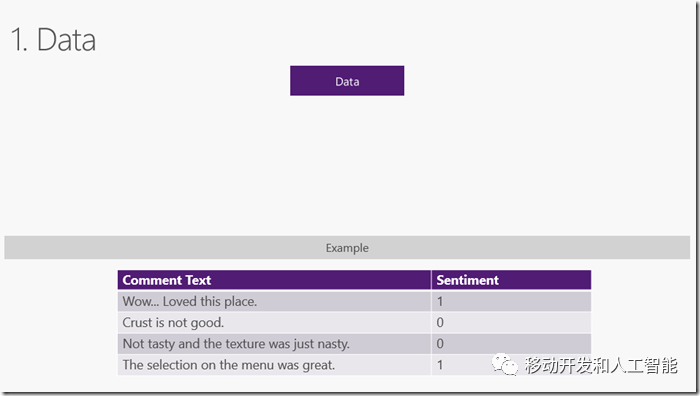
Task: Click the word 'Example' in gray bar
Action: click(x=347, y=248)
